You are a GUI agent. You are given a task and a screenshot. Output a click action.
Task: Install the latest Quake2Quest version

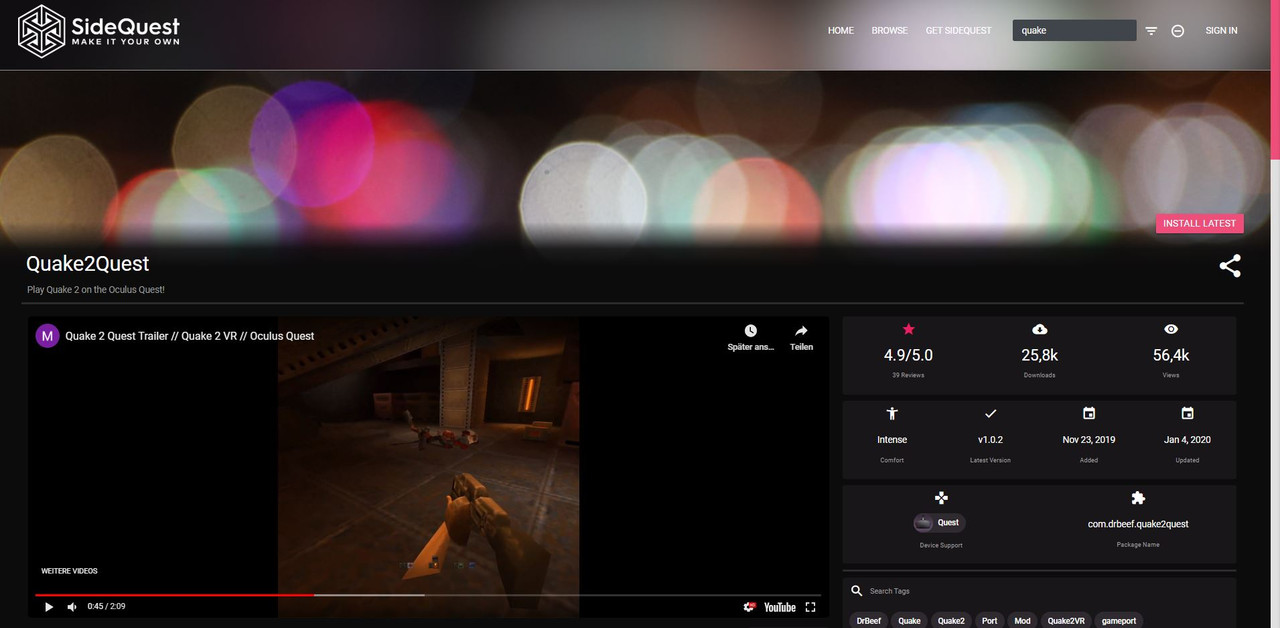click(1199, 223)
